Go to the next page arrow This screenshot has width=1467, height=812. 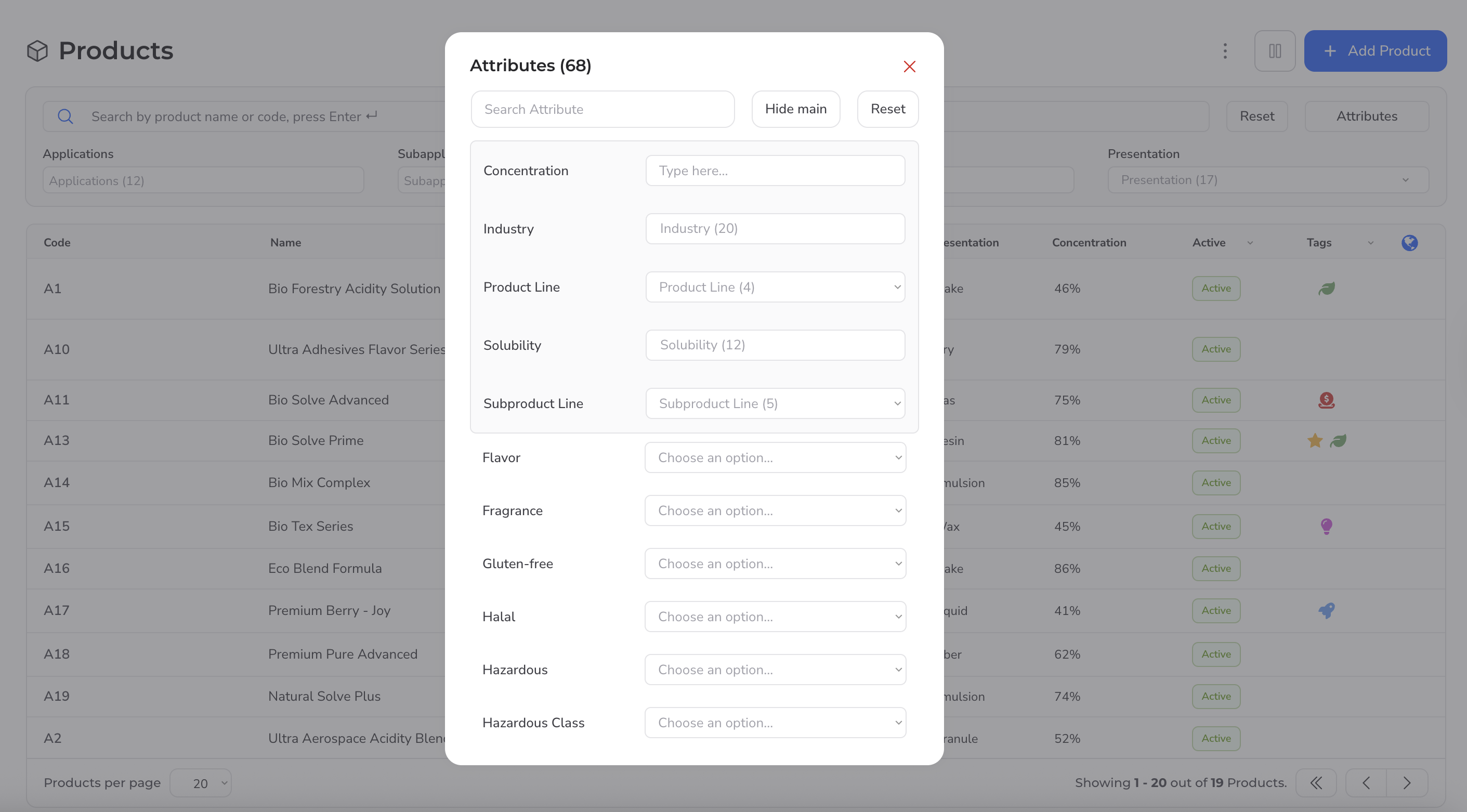click(1407, 783)
